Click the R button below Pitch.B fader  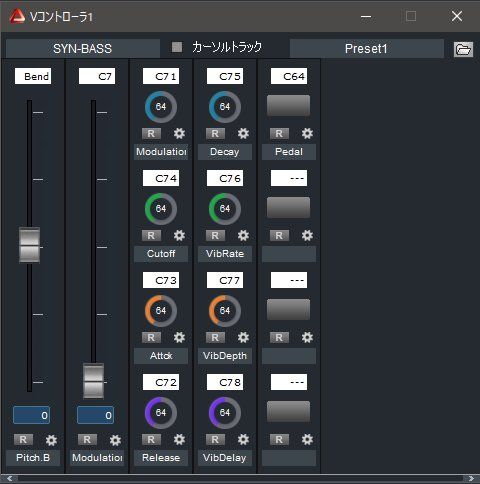[x=23, y=440]
